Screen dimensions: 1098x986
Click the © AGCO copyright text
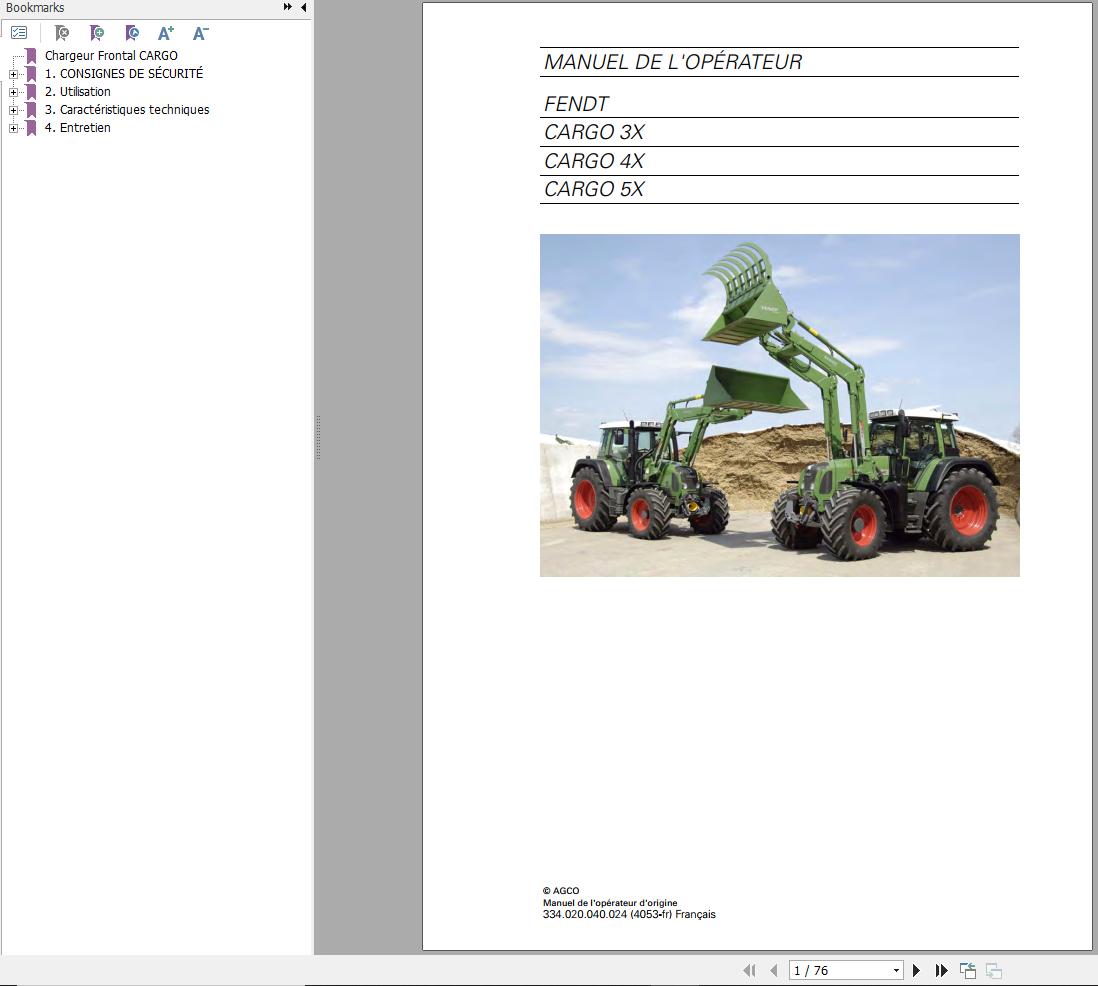click(561, 891)
